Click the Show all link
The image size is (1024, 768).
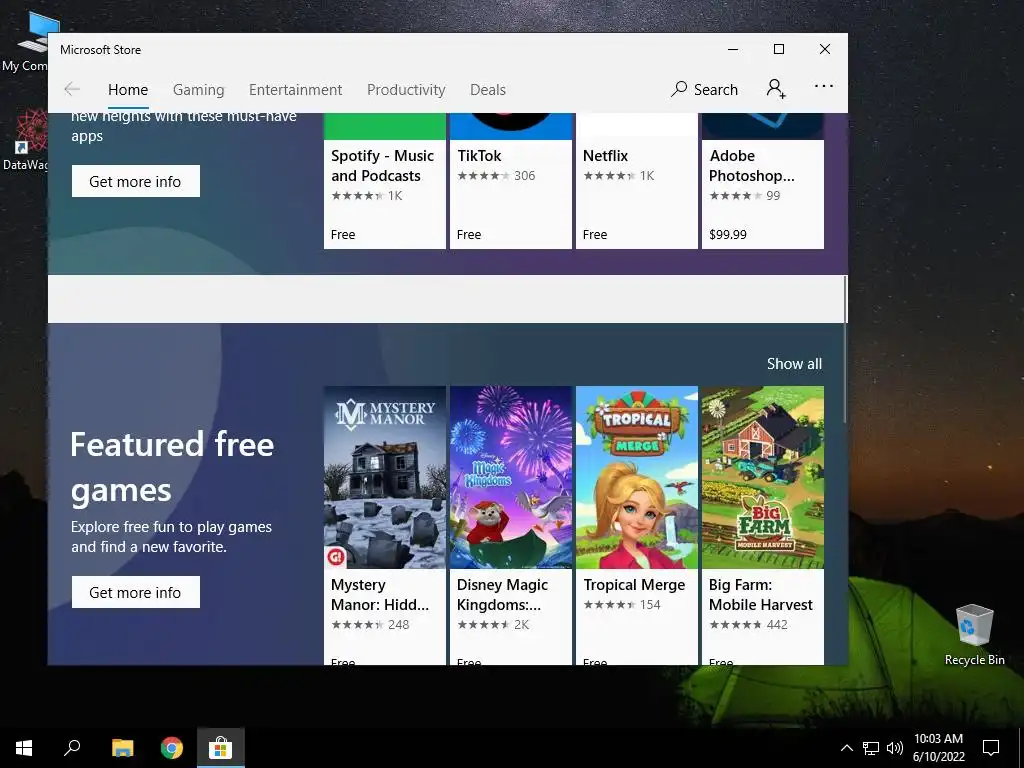(794, 364)
